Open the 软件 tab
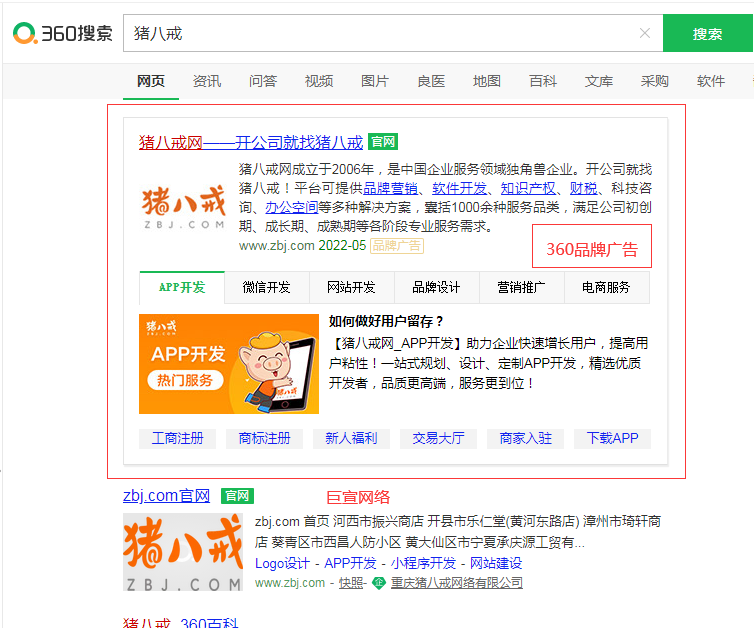This screenshot has width=754, height=628. pyautogui.click(x=711, y=81)
